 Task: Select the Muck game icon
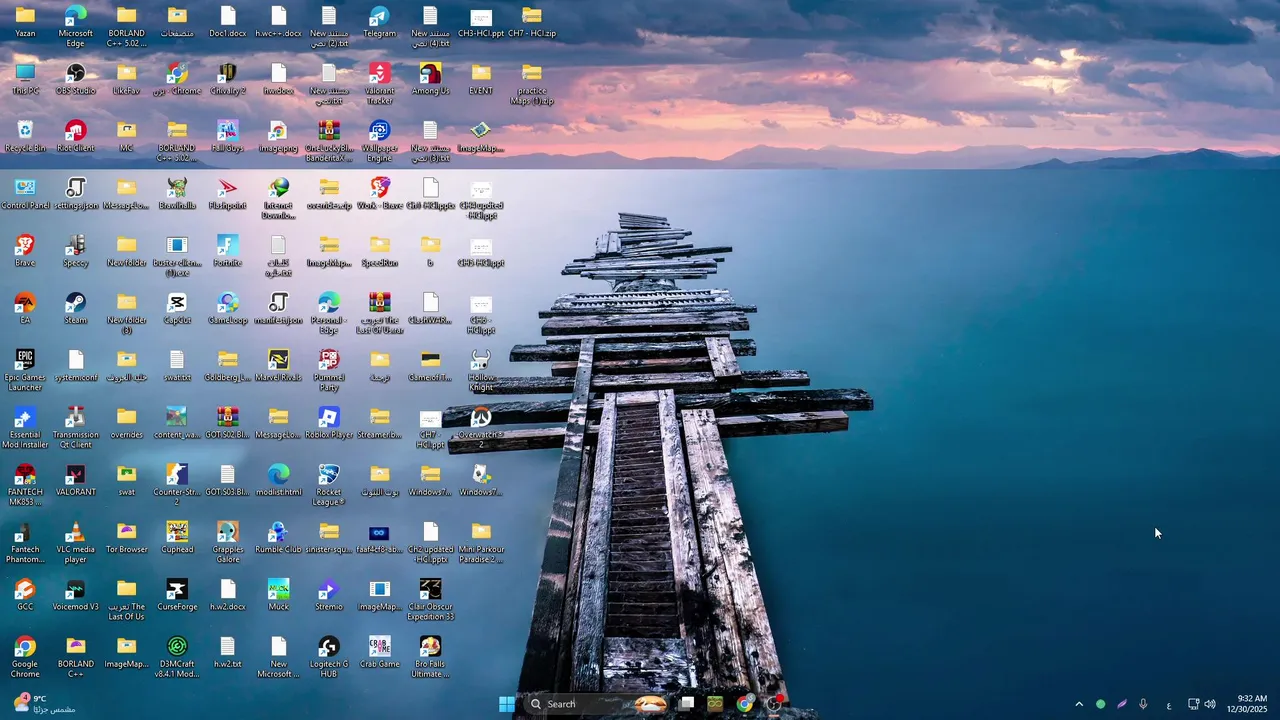coord(278,594)
